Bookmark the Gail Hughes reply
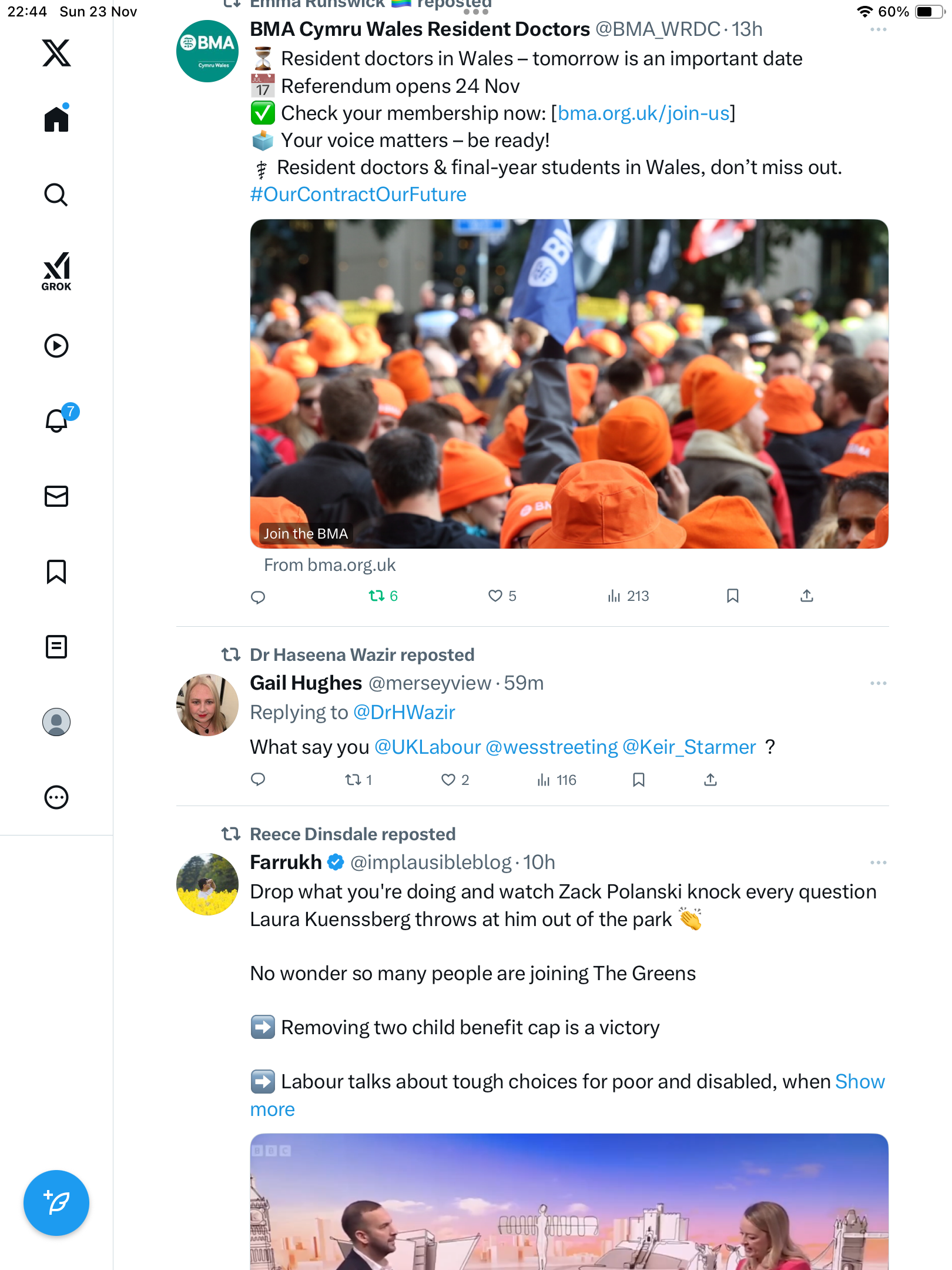Viewport: 952px width, 1270px height. 639,780
